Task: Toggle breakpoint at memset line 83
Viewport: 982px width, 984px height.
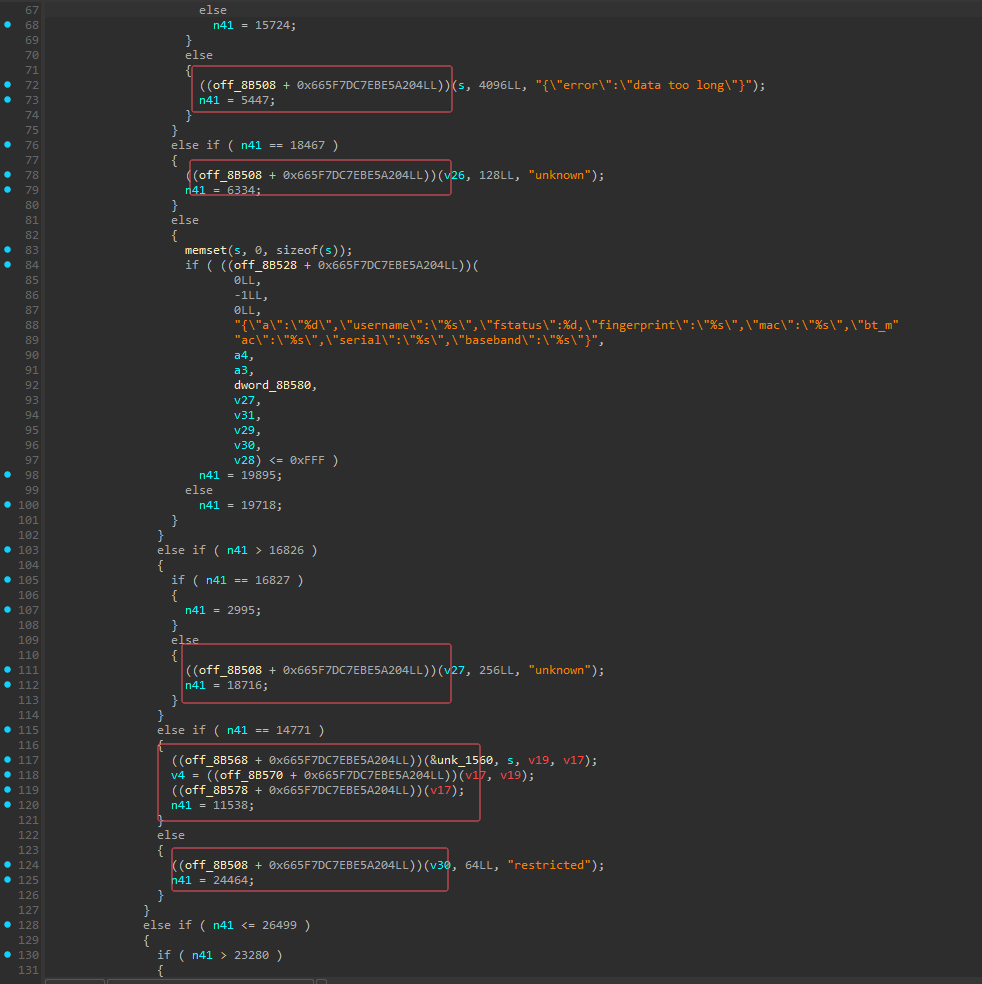Action: point(8,250)
